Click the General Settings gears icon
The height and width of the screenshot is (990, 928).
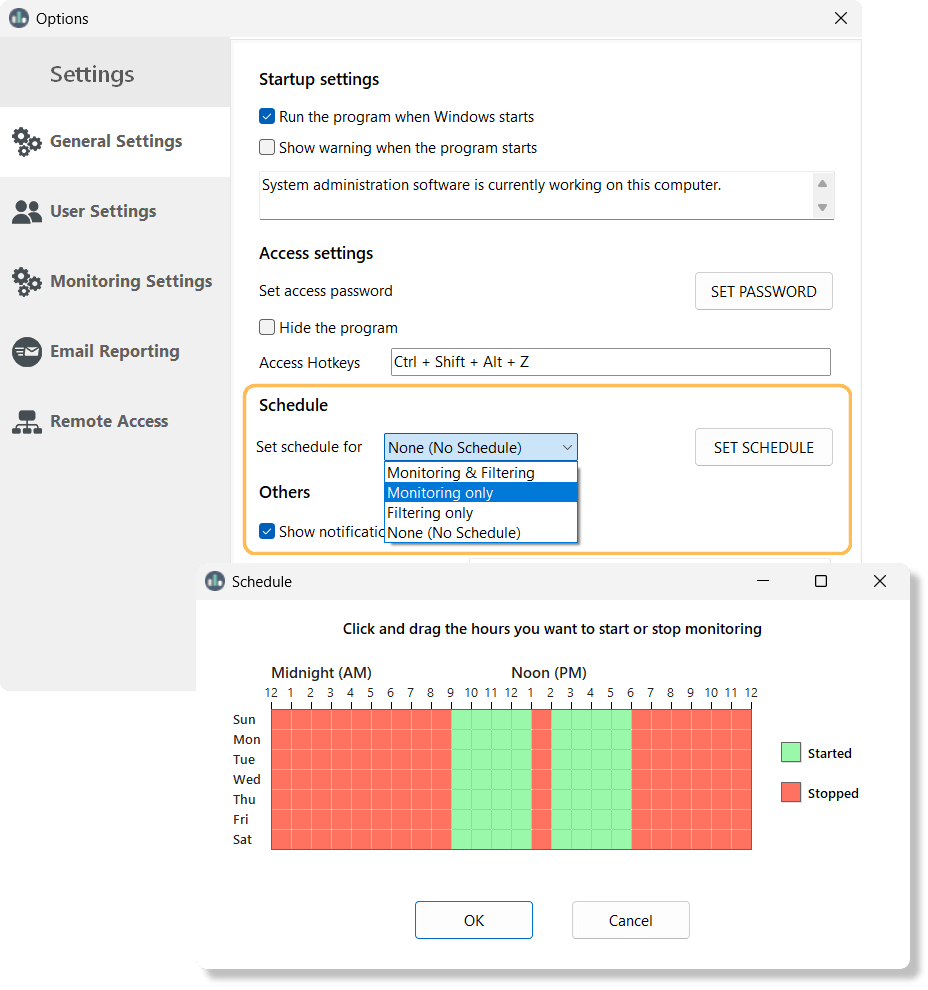27,142
